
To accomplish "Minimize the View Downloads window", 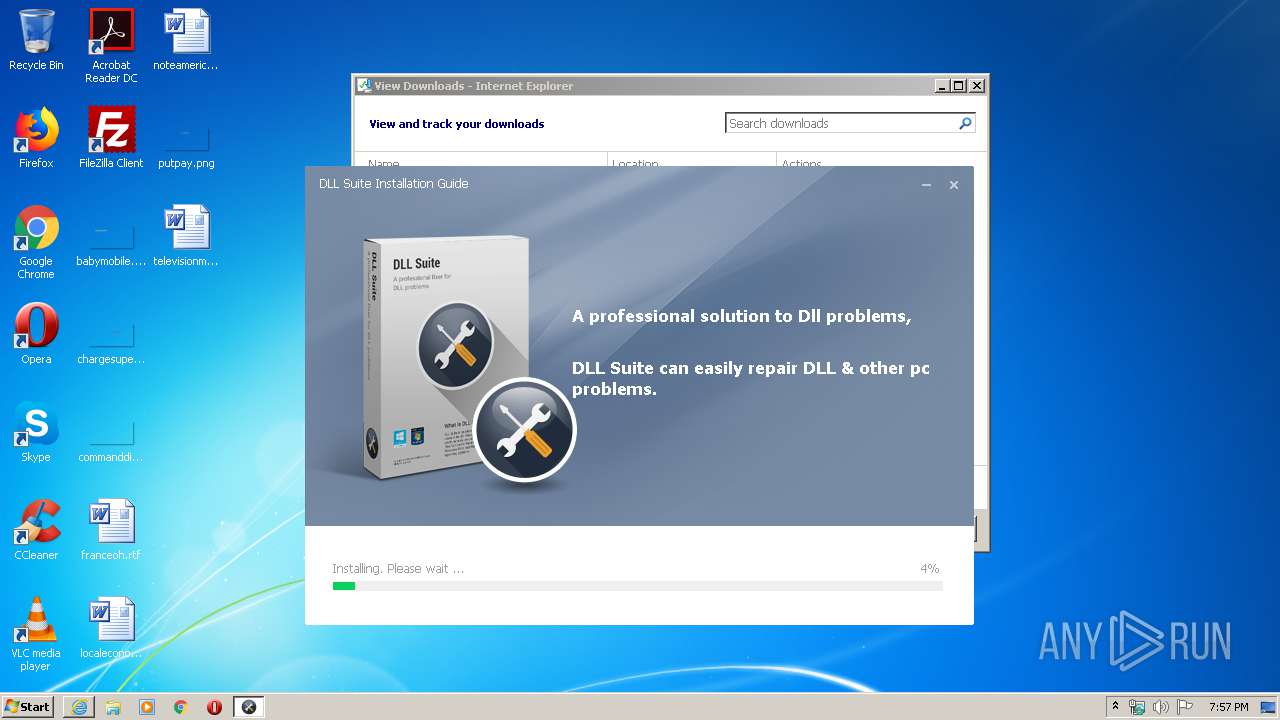I will click(942, 86).
